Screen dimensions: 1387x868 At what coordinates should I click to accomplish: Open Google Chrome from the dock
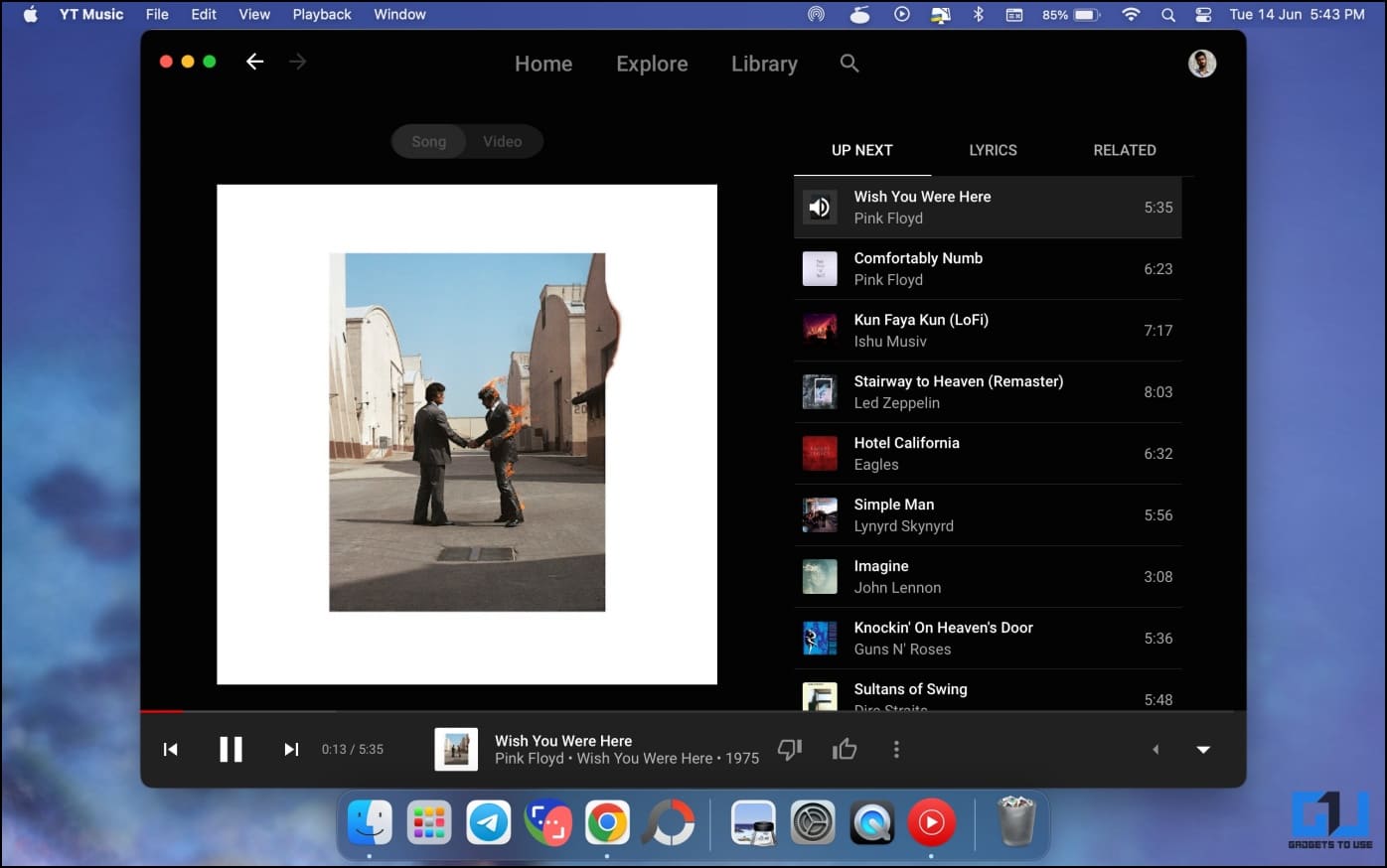[x=607, y=822]
